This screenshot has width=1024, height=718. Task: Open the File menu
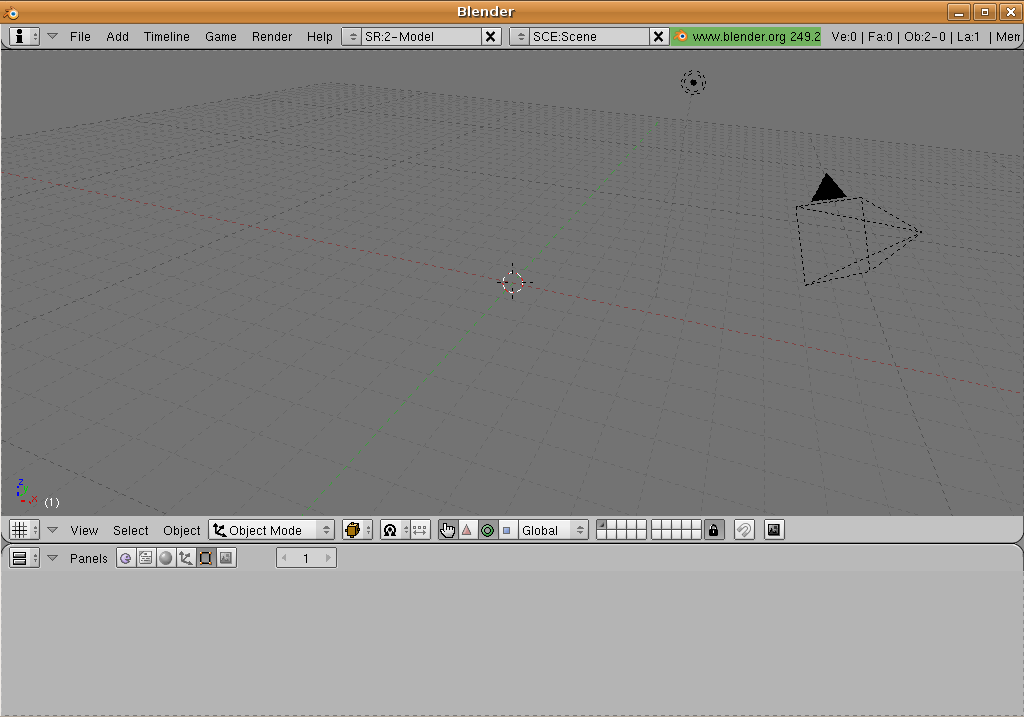pos(80,37)
